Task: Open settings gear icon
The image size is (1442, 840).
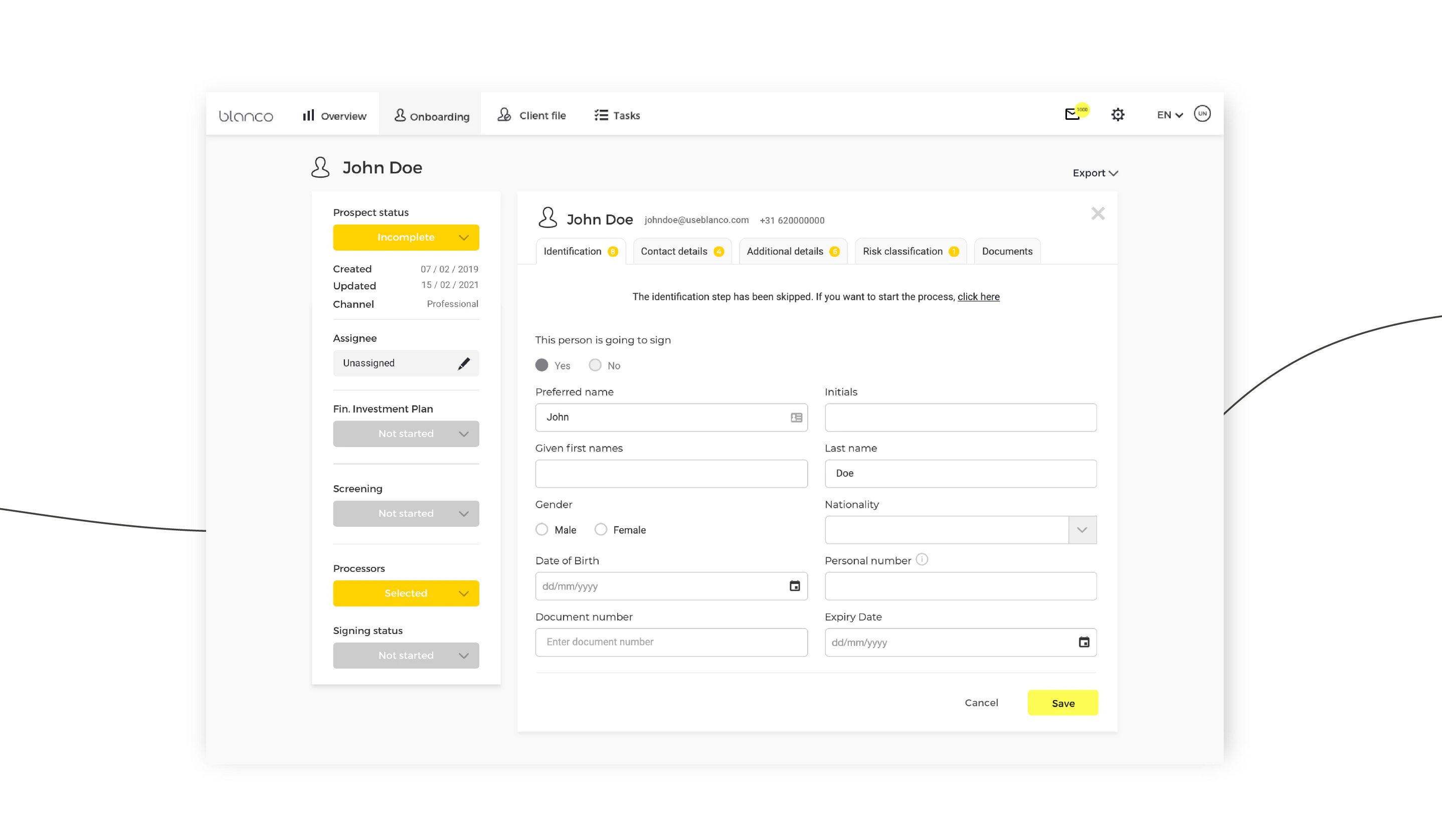Action: pos(1118,115)
